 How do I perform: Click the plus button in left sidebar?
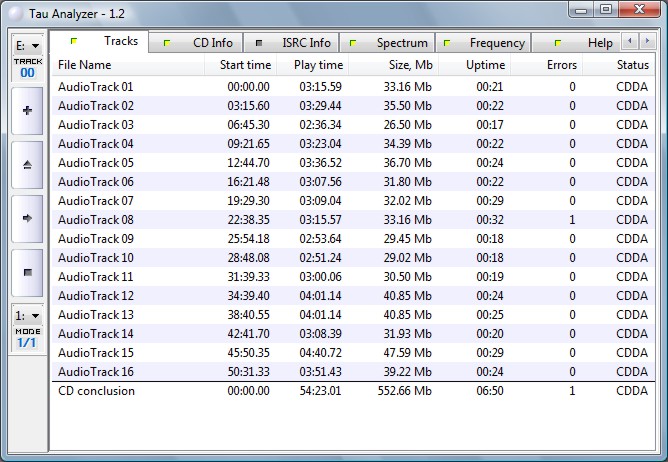tap(26, 111)
